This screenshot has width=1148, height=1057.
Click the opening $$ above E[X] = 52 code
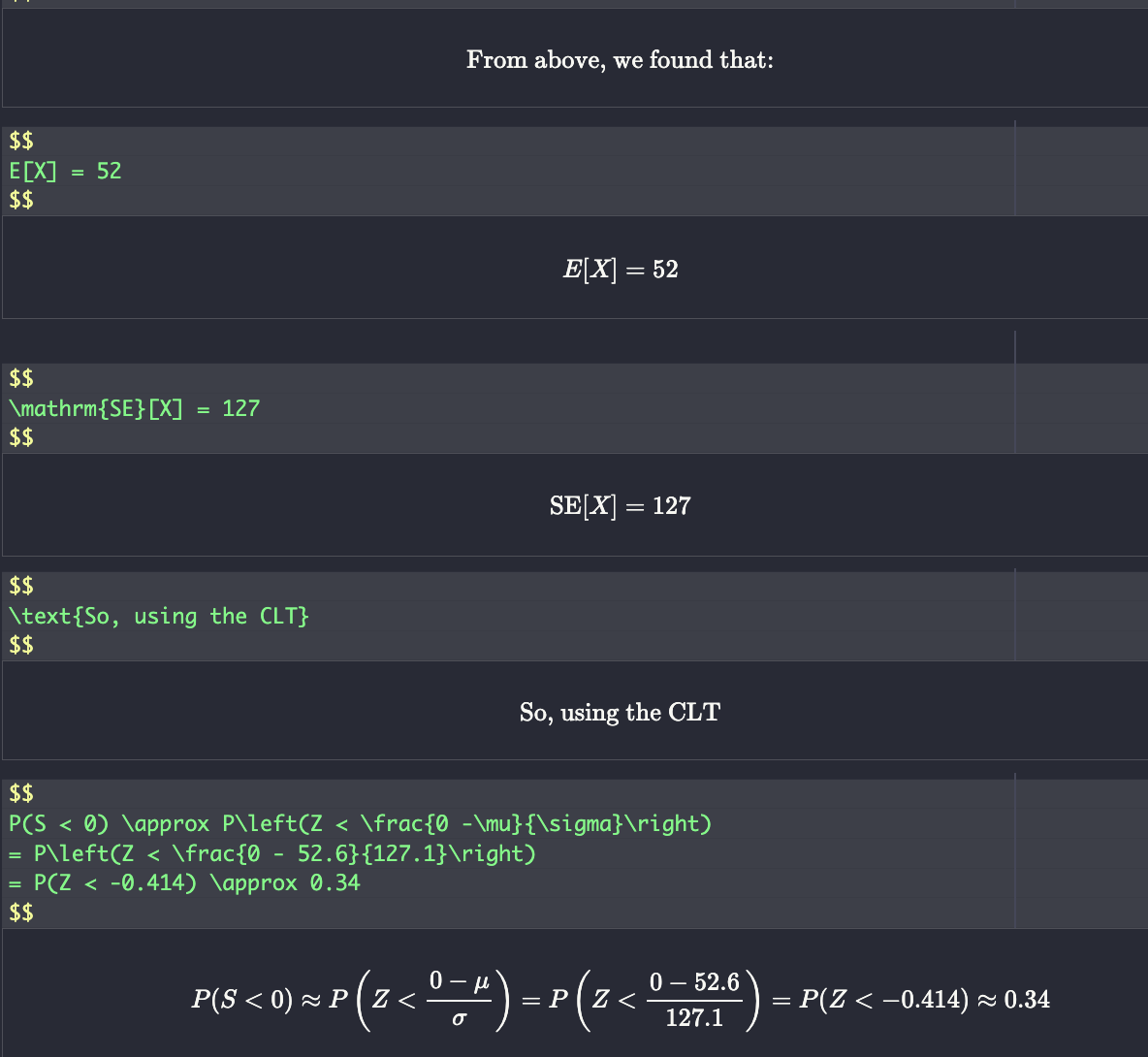[x=21, y=142]
